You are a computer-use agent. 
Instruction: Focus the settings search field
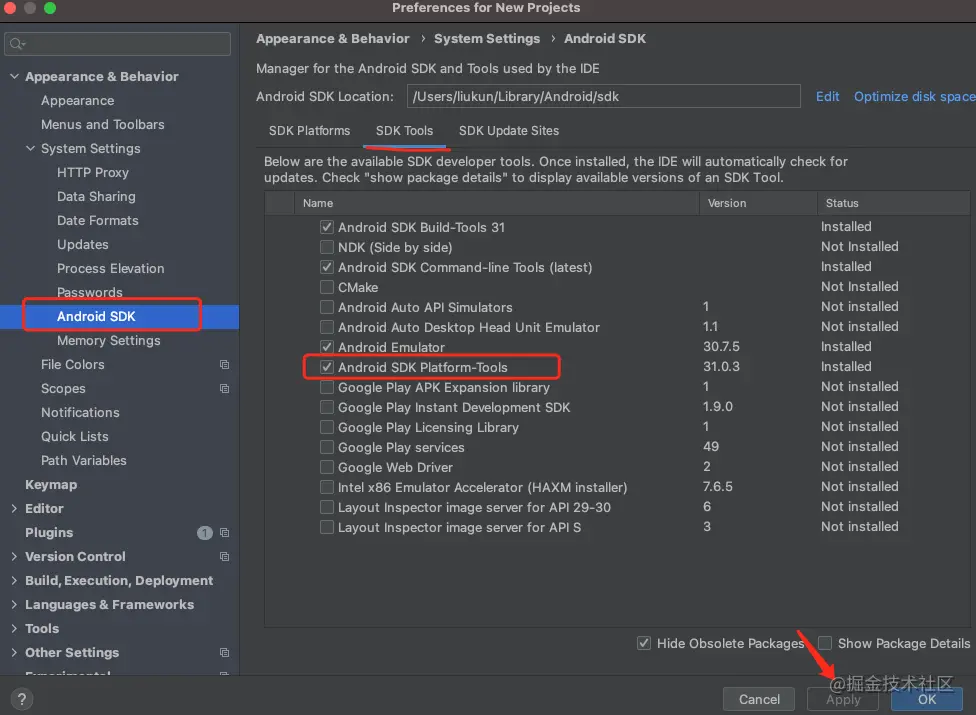pyautogui.click(x=118, y=44)
